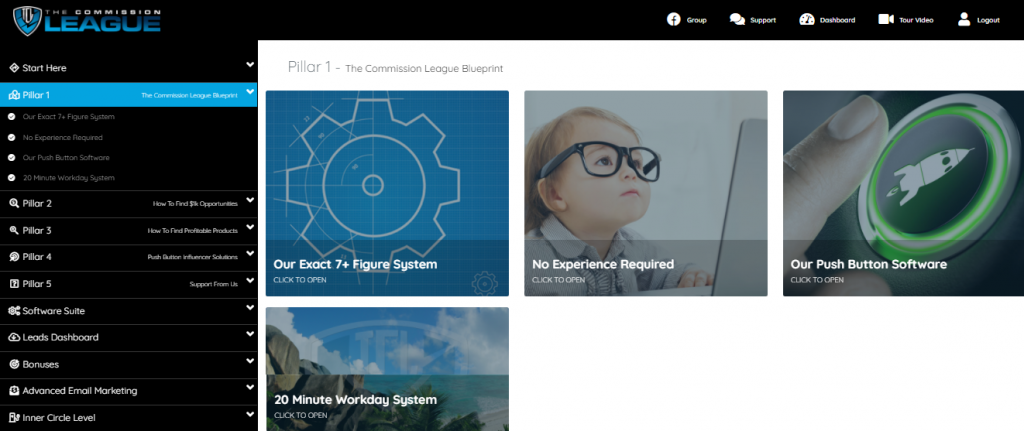Viewport: 1024px width, 431px height.
Task: Select Logout in the header
Action: 988,20
